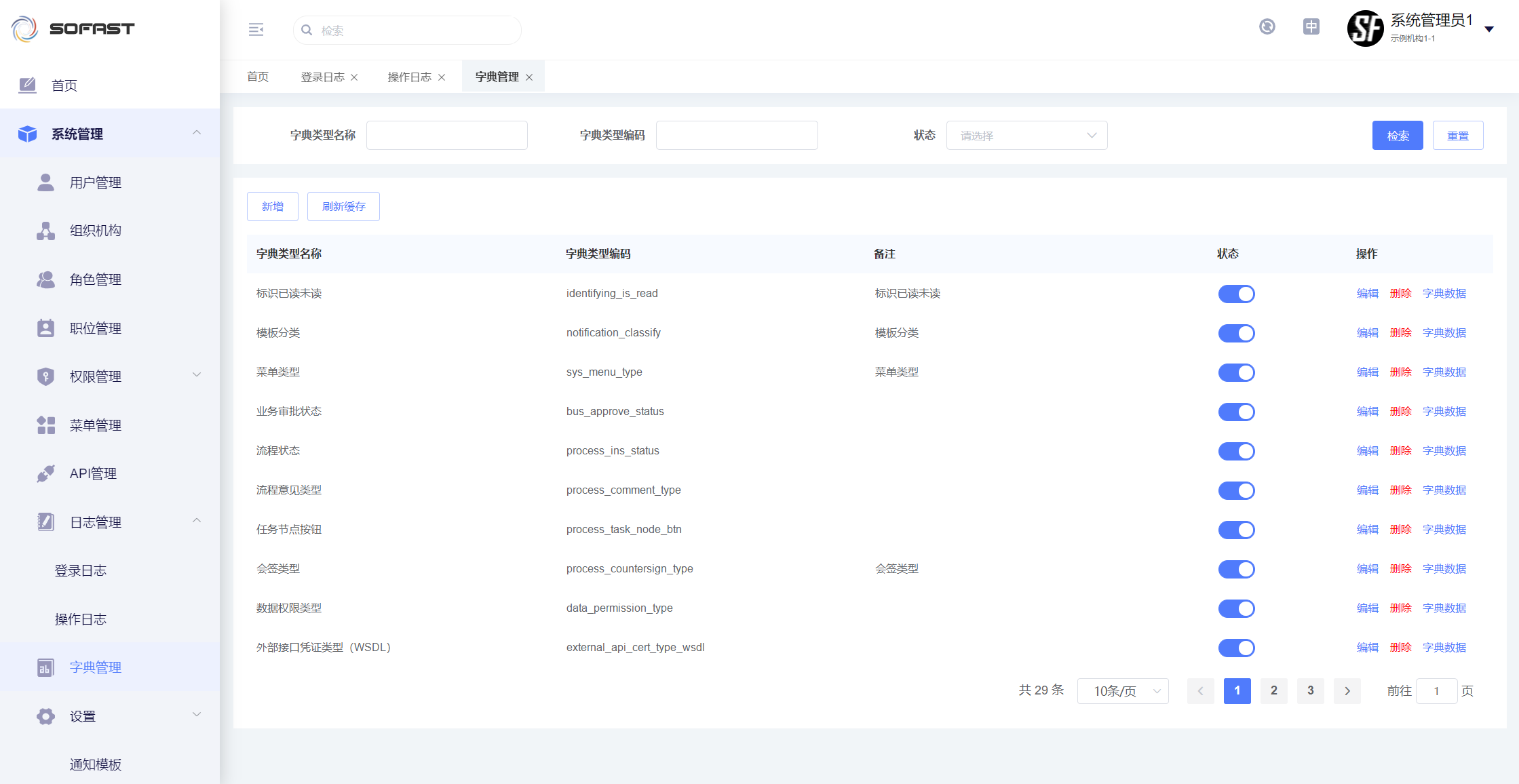Toggle status switch for data_permission_type
This screenshot has height=784, width=1519.
tap(1236, 608)
